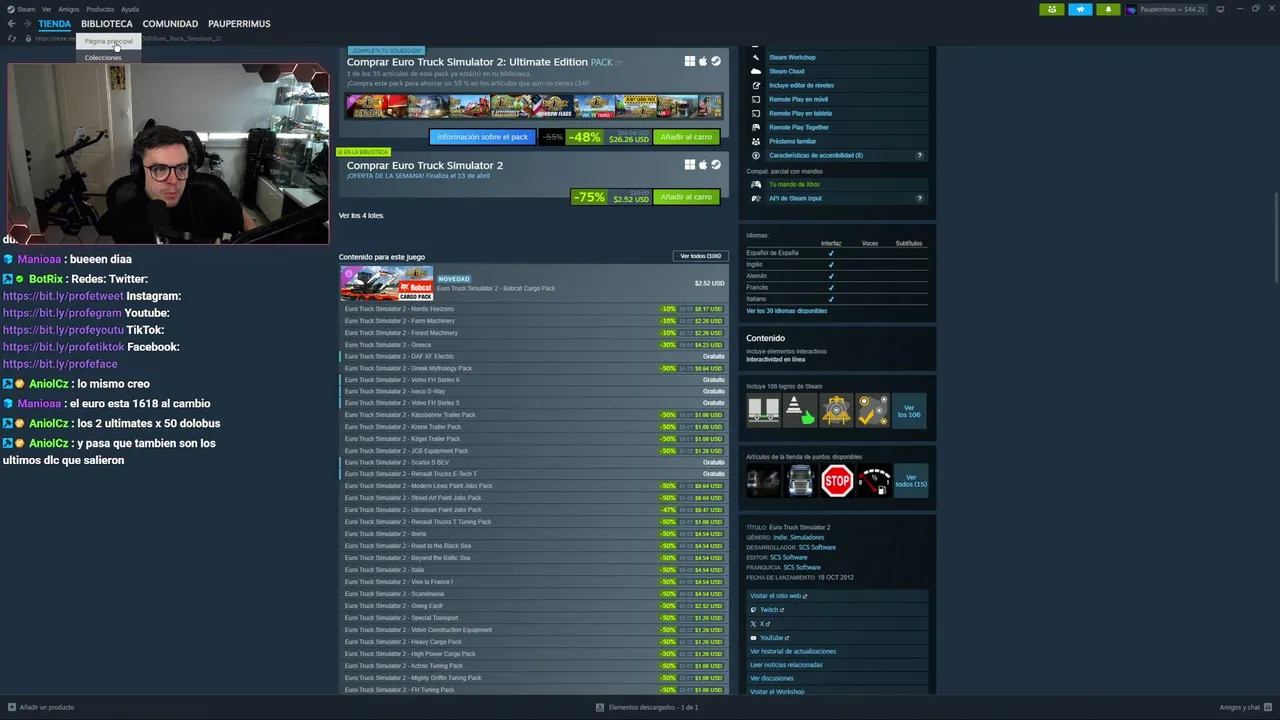Open the Krone Trailer Pack row
This screenshot has width=1280, height=720.
534,427
